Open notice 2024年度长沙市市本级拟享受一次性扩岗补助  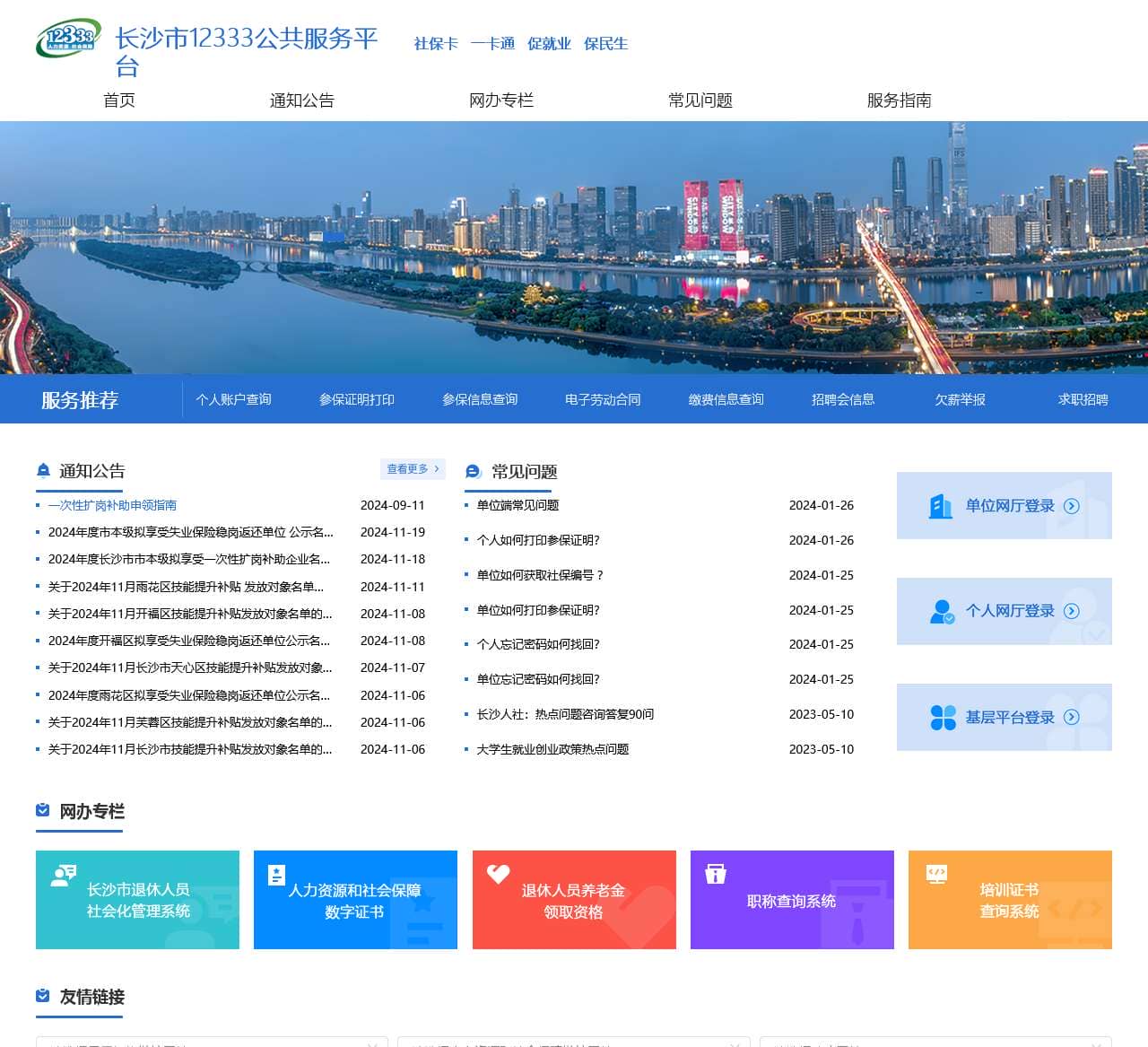(189, 559)
